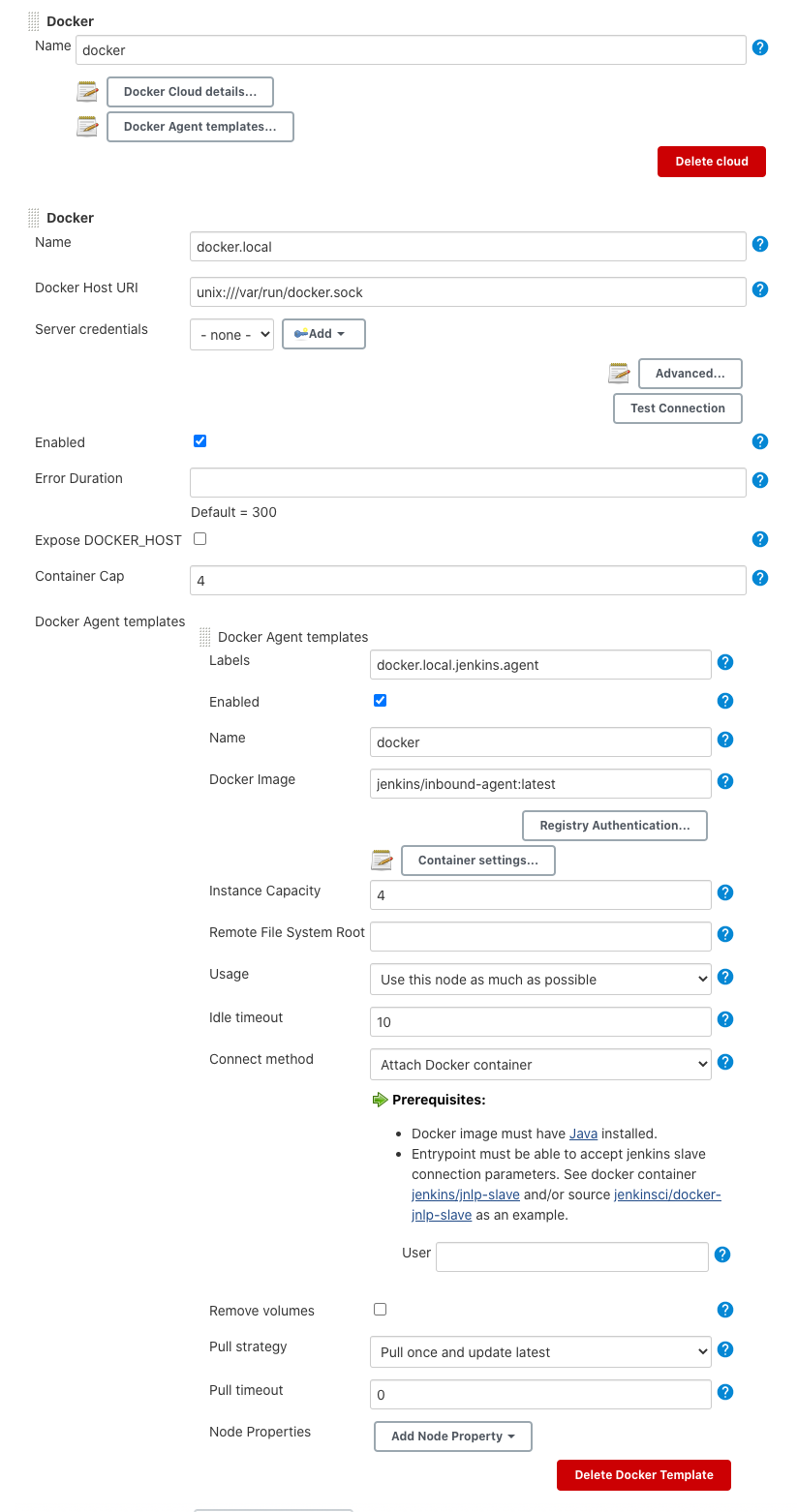Show help for Docker Image field
The image size is (797, 1512).
tap(725, 781)
